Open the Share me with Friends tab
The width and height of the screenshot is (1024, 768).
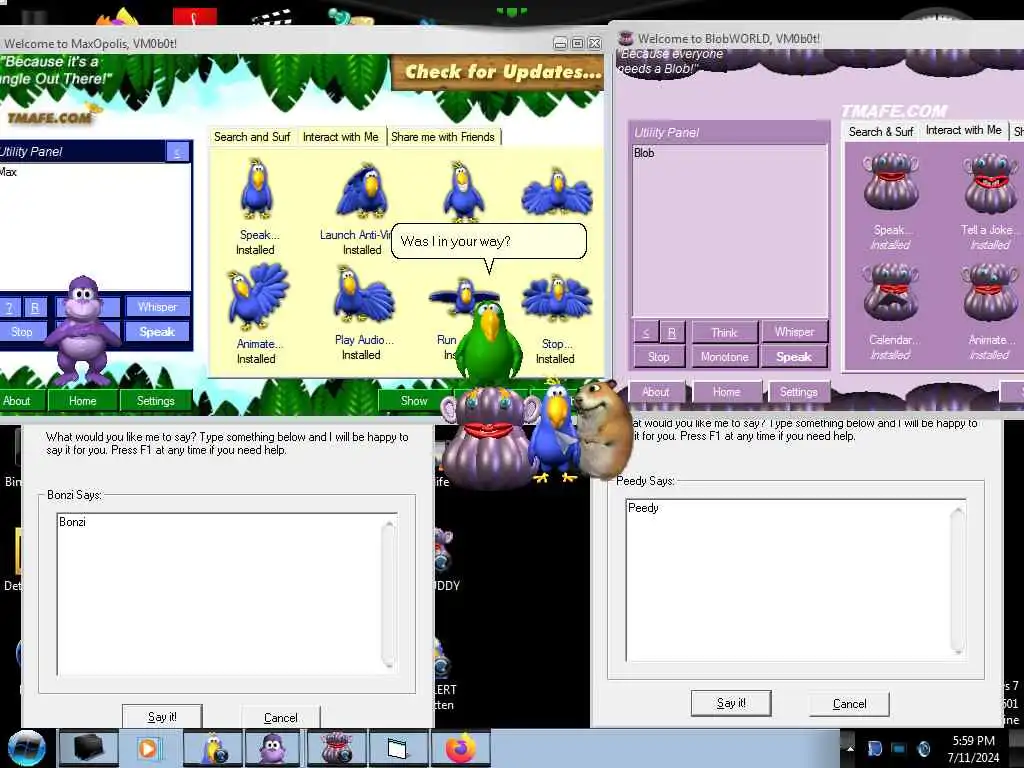coord(443,137)
